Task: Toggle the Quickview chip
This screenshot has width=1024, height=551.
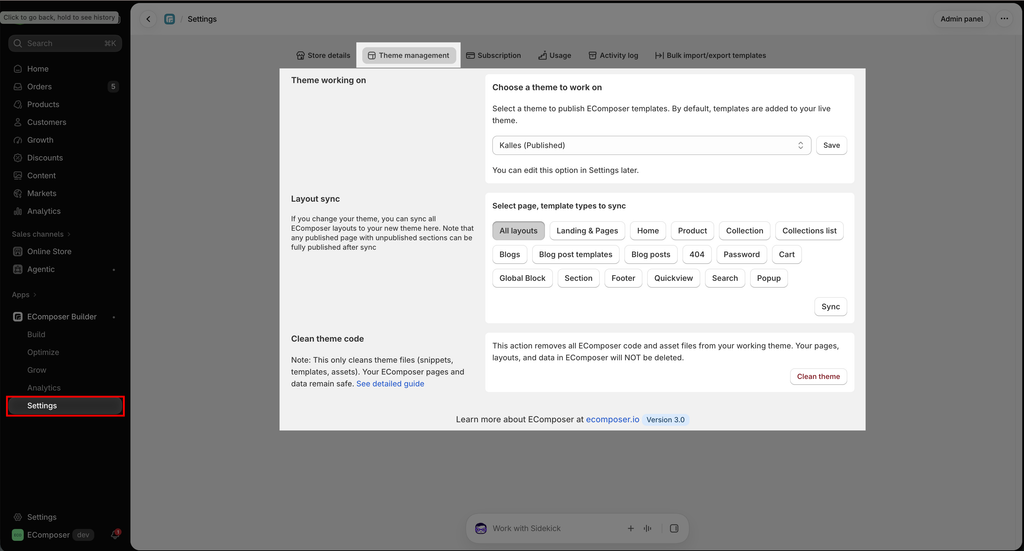Action: 673,278
